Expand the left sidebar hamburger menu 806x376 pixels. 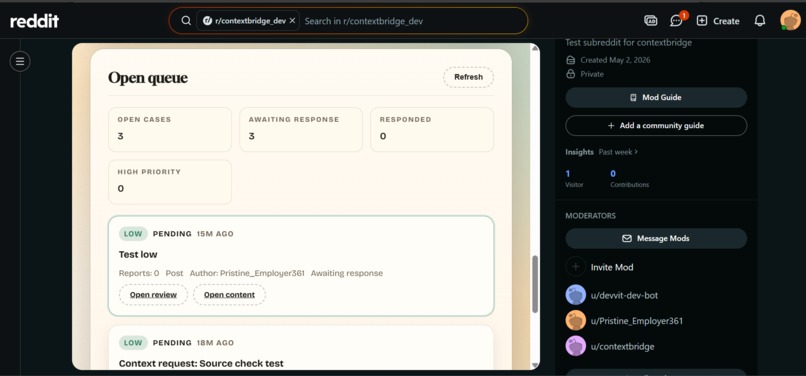pyautogui.click(x=20, y=62)
